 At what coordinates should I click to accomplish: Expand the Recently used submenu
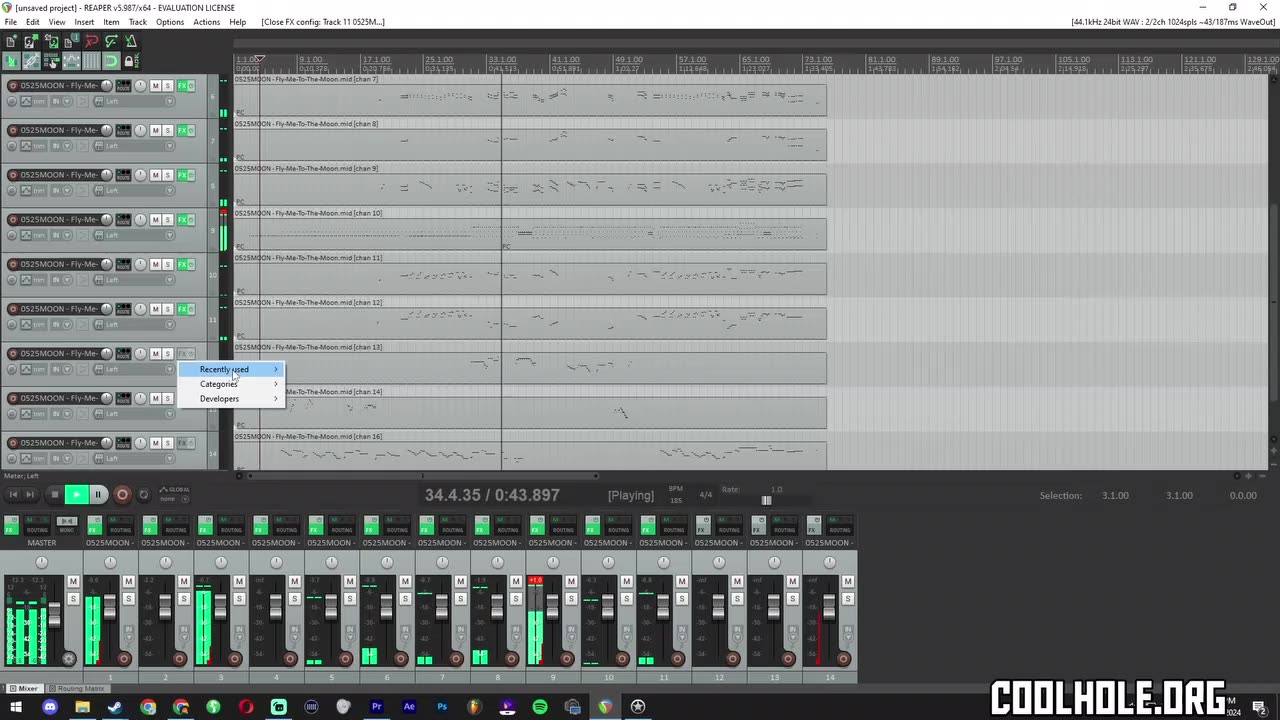pyautogui.click(x=231, y=369)
